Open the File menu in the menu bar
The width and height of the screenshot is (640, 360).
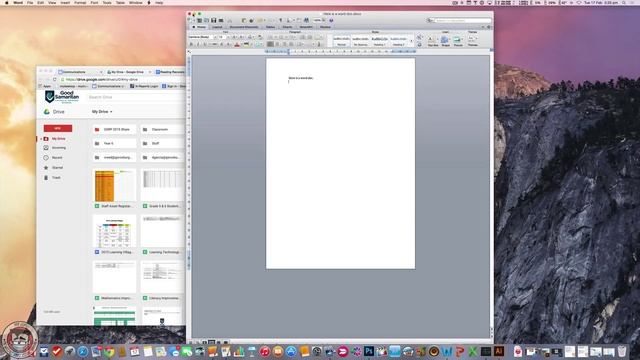[x=30, y=2]
